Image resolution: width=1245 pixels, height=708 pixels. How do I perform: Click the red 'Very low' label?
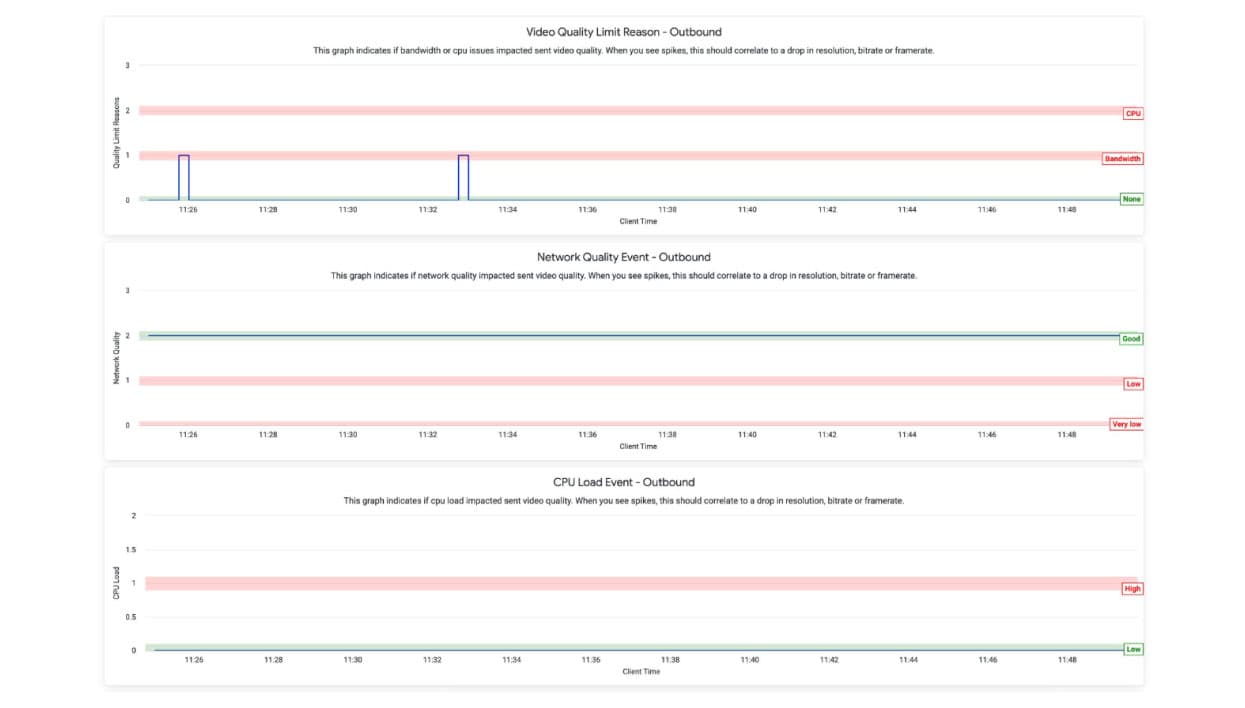(1126, 424)
